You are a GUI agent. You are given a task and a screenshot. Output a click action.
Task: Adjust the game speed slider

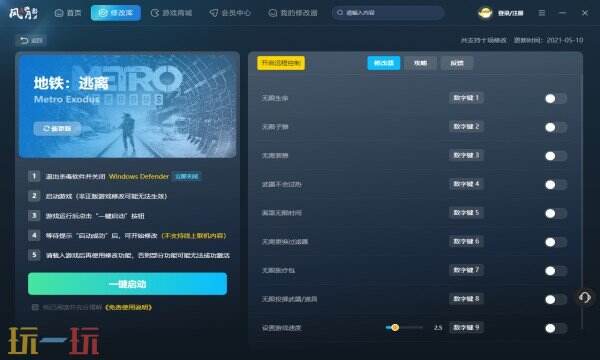(x=404, y=327)
